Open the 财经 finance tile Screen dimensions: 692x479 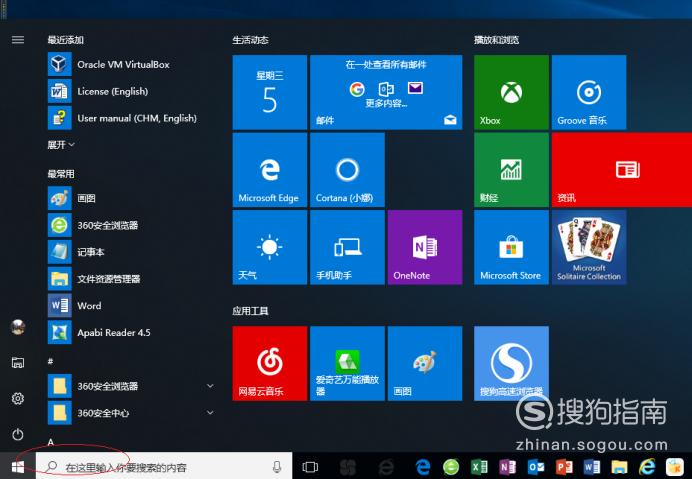(511, 170)
